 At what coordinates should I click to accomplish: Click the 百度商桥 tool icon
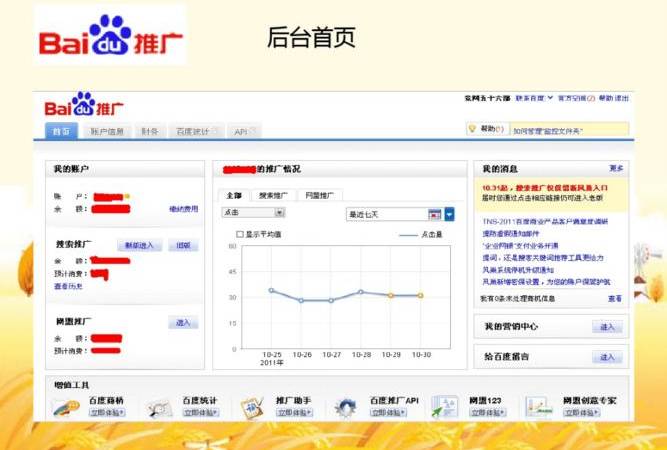67,407
